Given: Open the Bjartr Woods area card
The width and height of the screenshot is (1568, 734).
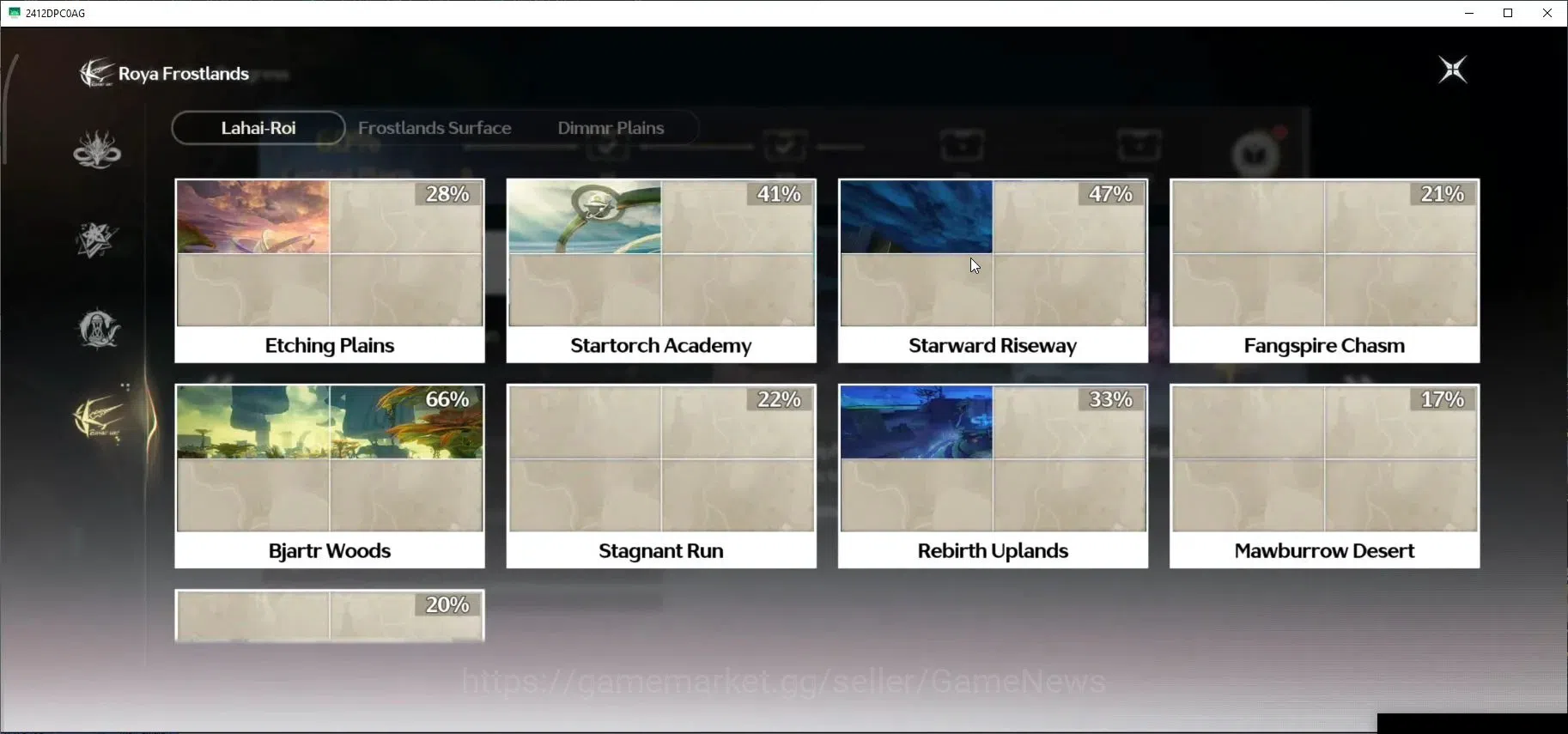Looking at the screenshot, I should pos(330,476).
